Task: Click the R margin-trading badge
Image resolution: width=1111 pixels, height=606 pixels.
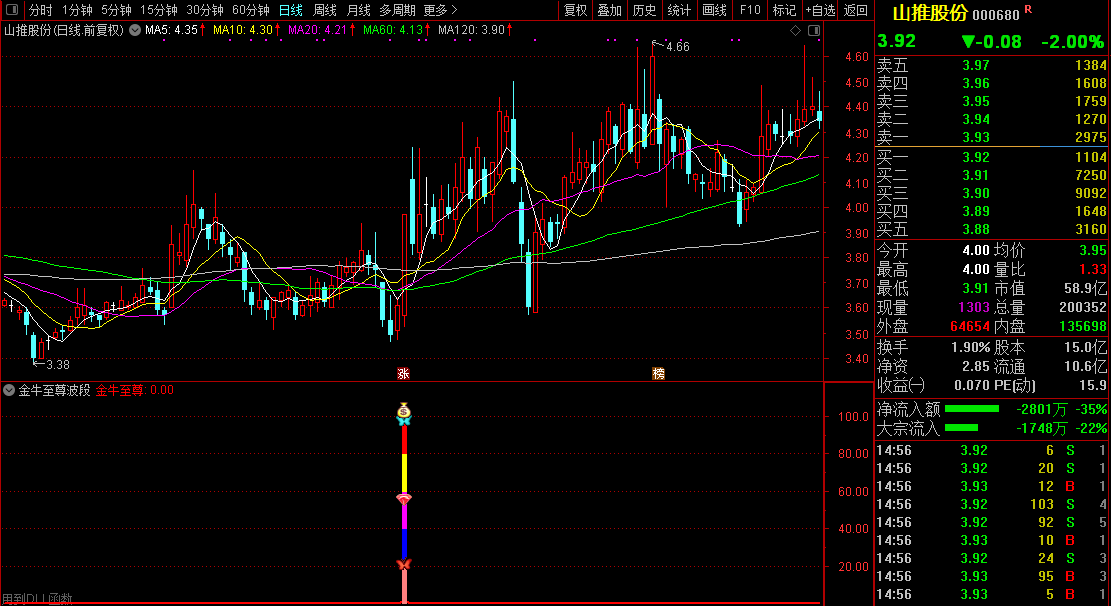Action: (1028, 9)
